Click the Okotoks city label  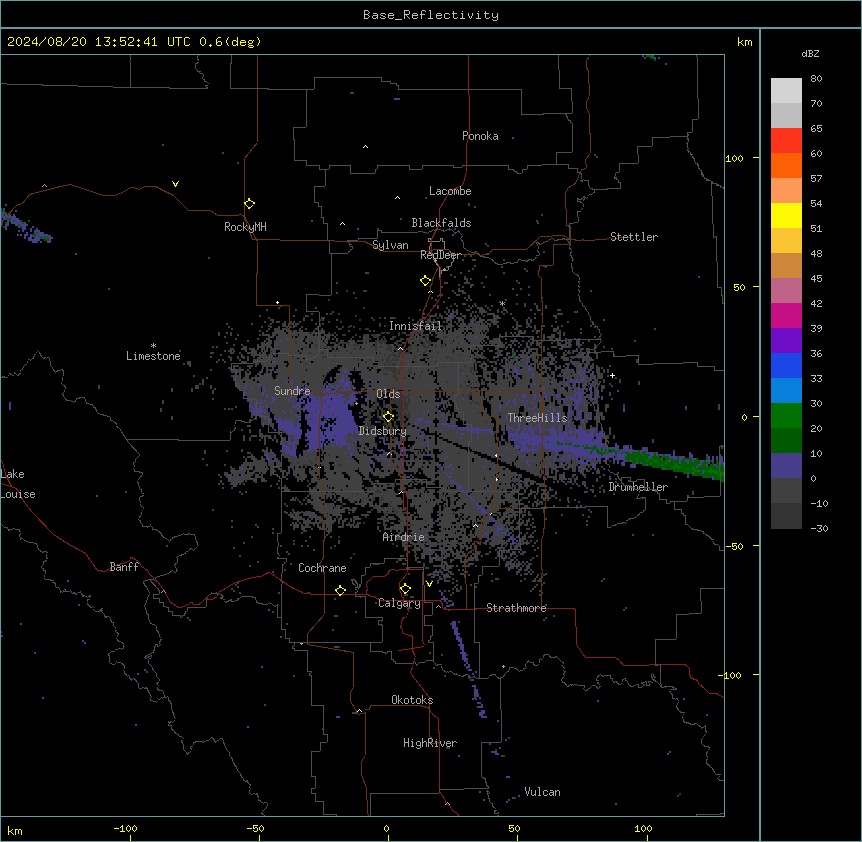pyautogui.click(x=412, y=700)
